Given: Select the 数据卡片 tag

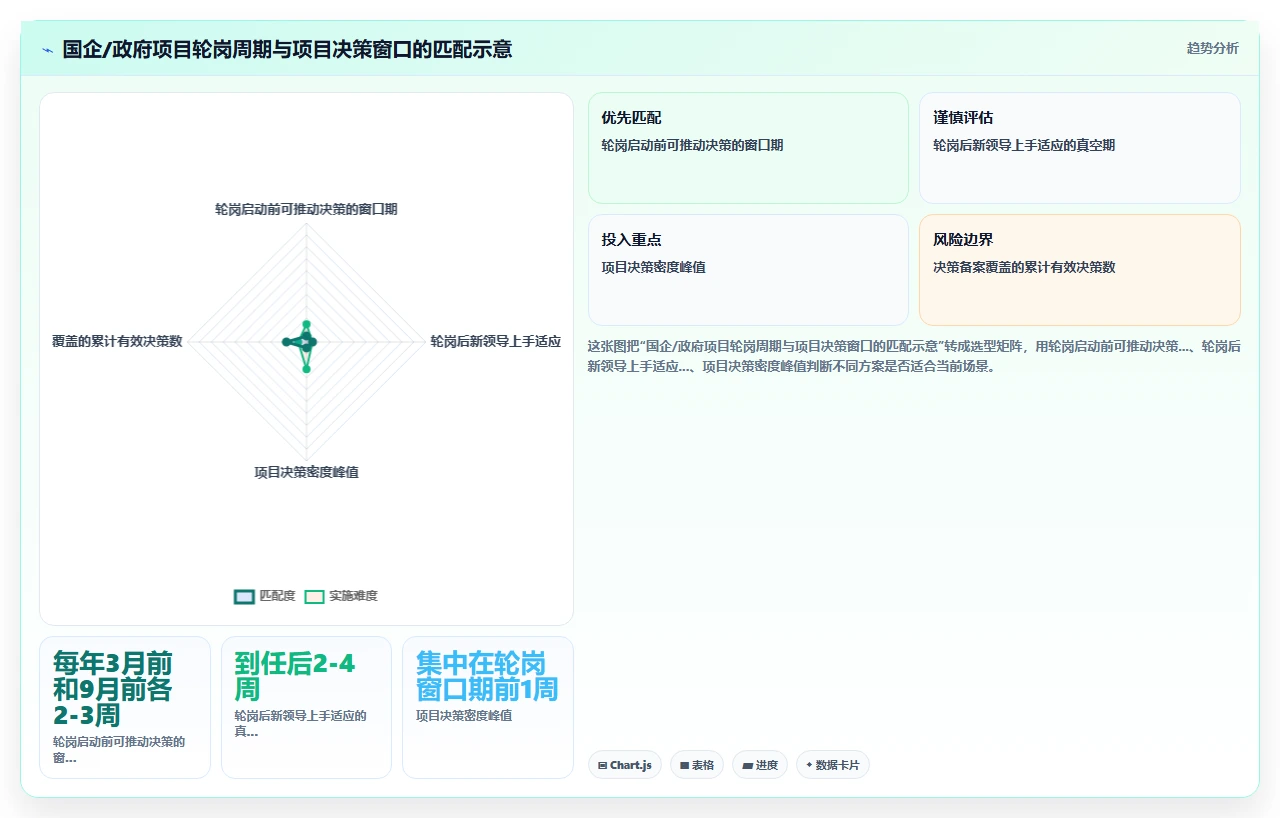Looking at the screenshot, I should click(833, 765).
